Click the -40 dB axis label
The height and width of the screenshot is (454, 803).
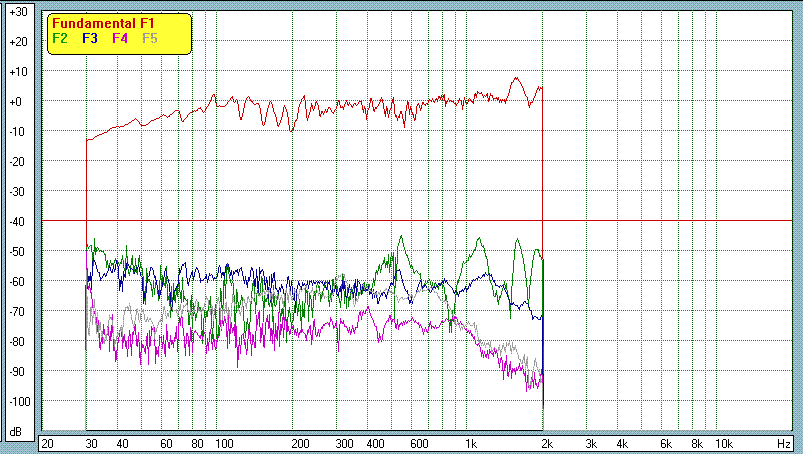[x=17, y=222]
